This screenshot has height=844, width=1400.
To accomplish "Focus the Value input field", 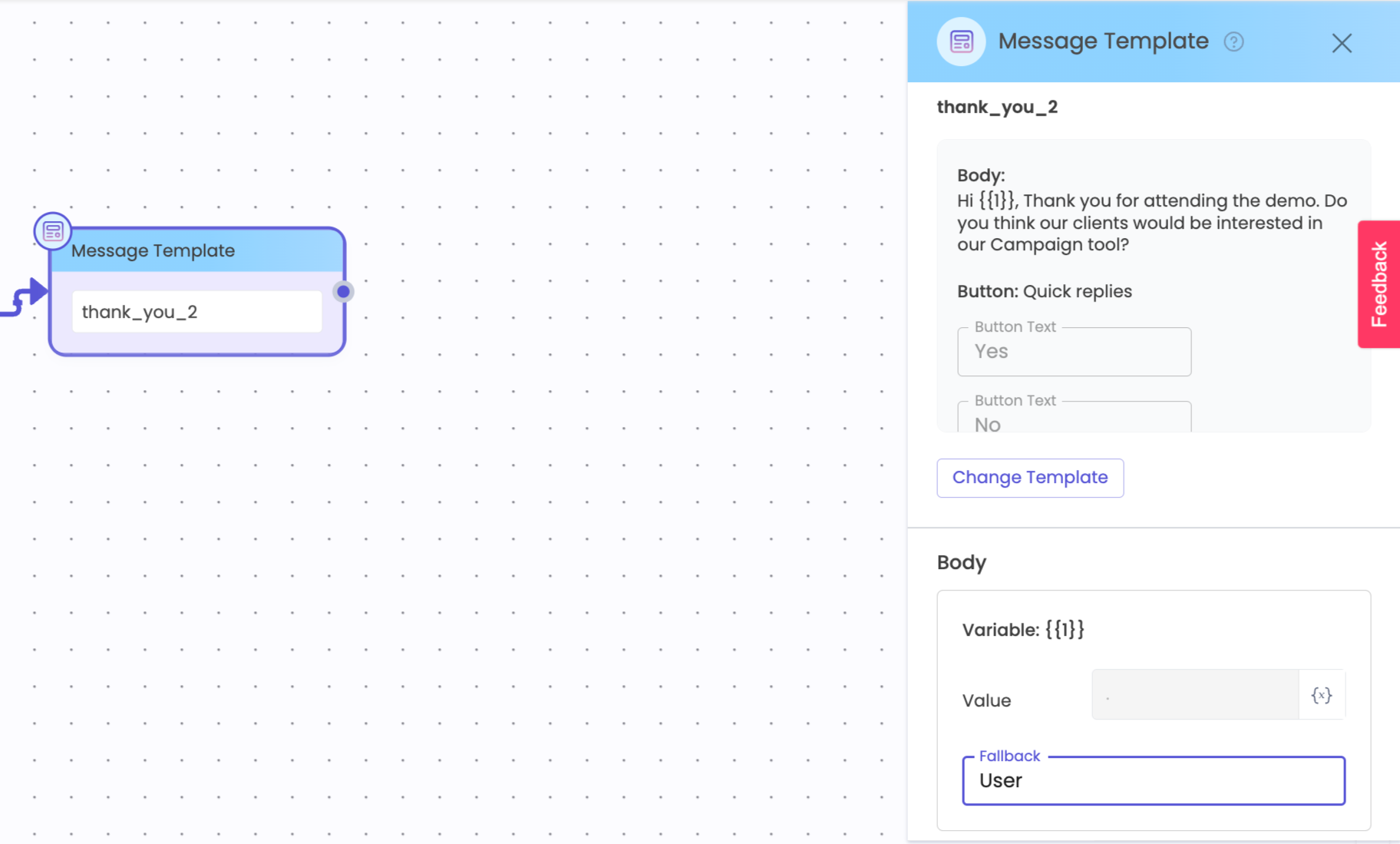I will coord(1195,695).
